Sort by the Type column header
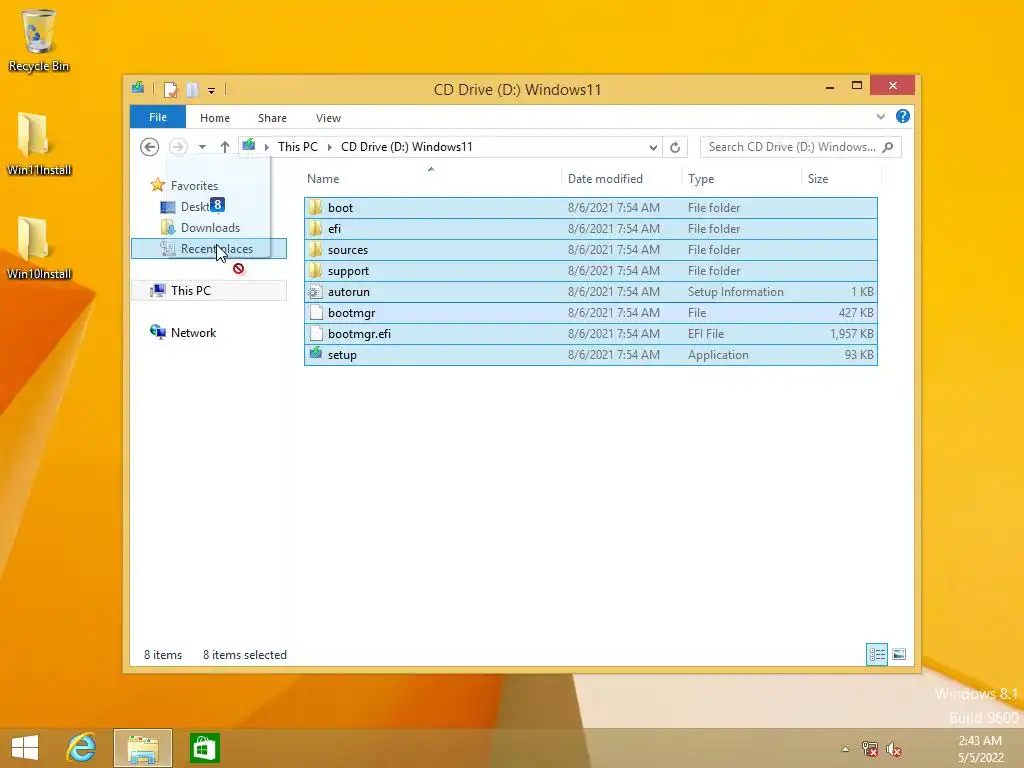This screenshot has height=768, width=1024. click(741, 178)
